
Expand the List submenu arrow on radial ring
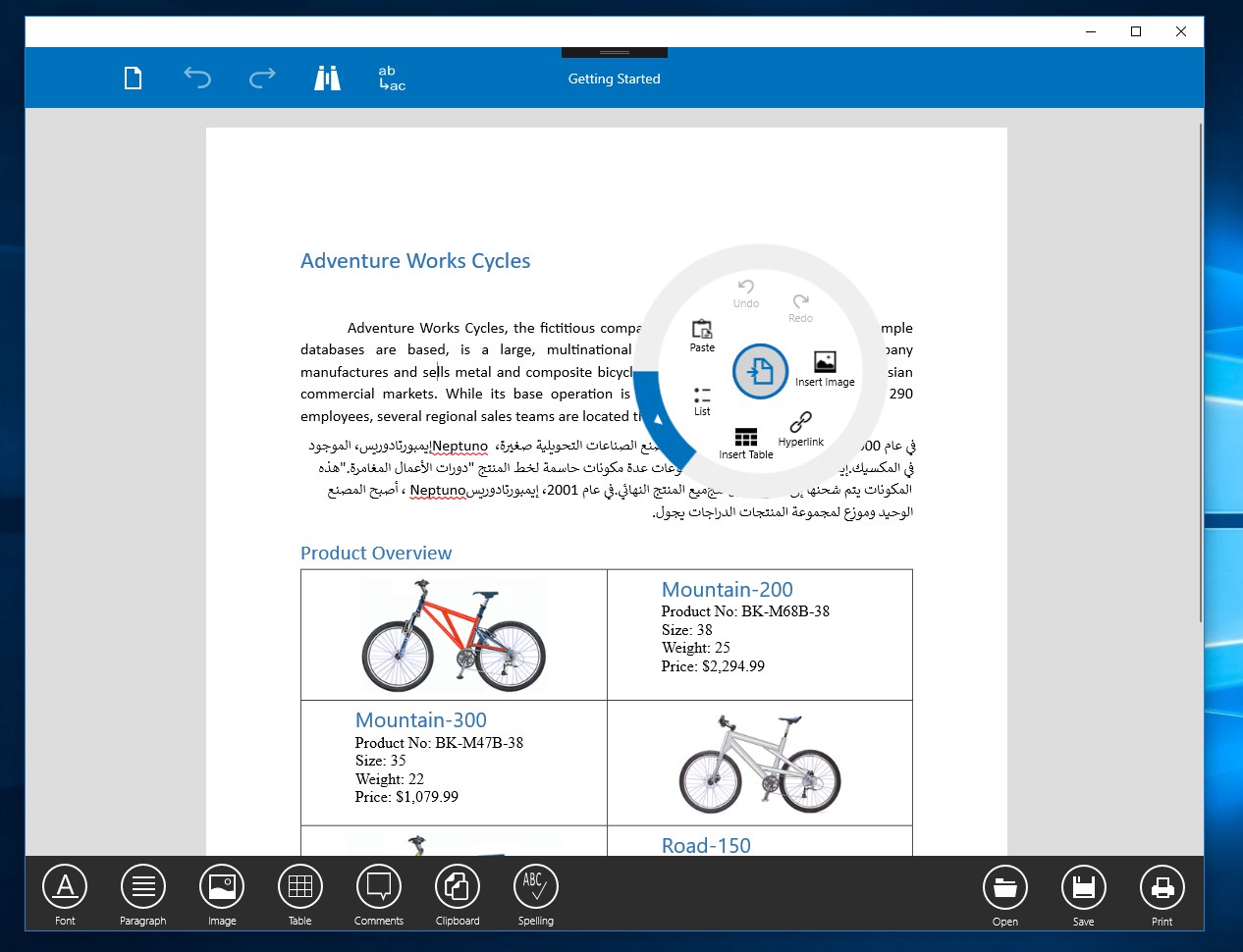click(x=658, y=419)
